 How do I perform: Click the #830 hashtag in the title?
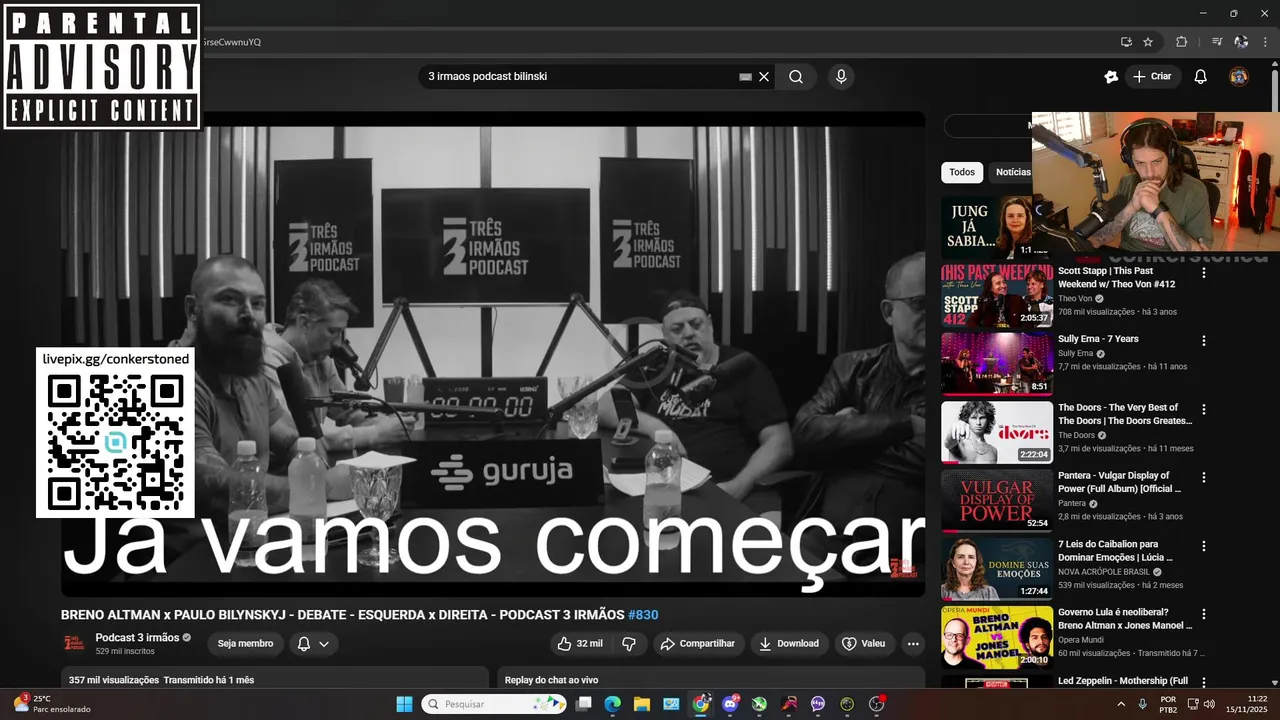coord(643,615)
